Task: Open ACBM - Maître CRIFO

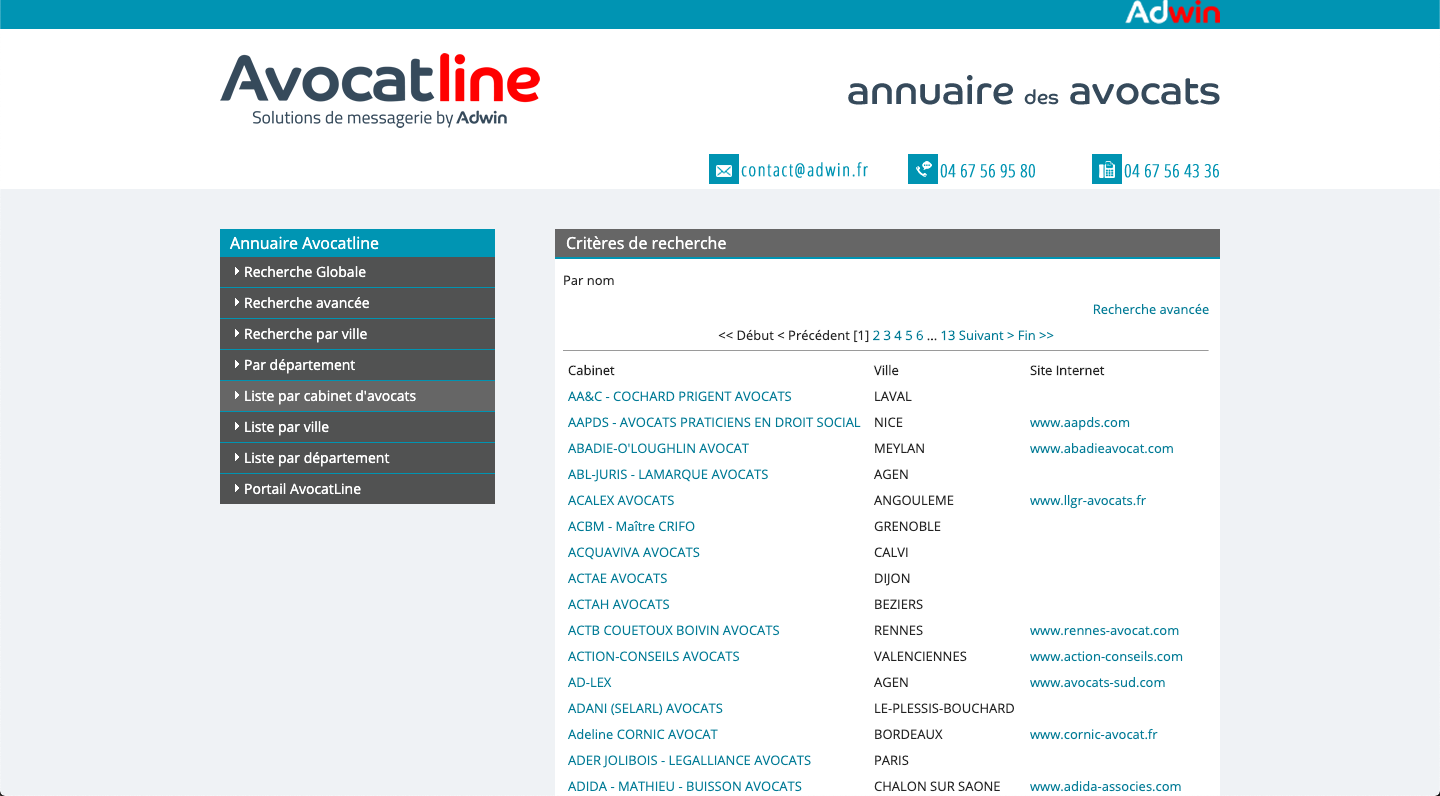Action: tap(631, 527)
